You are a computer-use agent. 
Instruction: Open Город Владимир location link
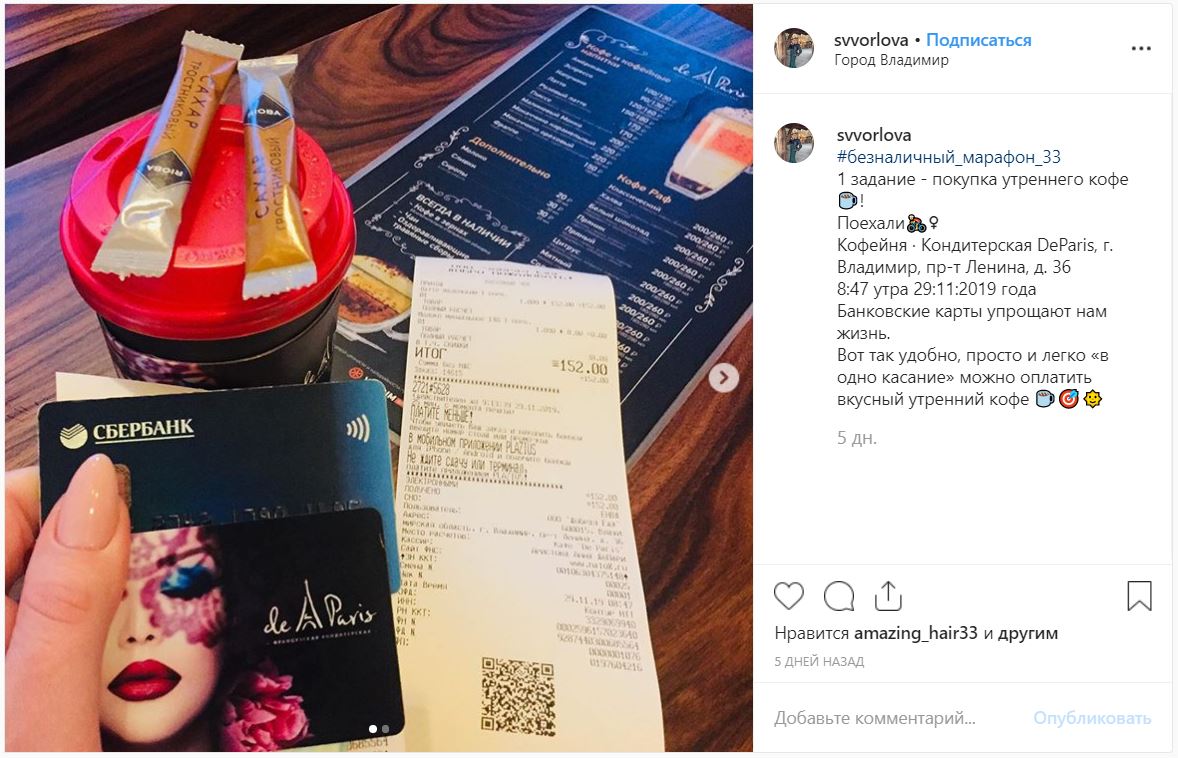click(891, 60)
